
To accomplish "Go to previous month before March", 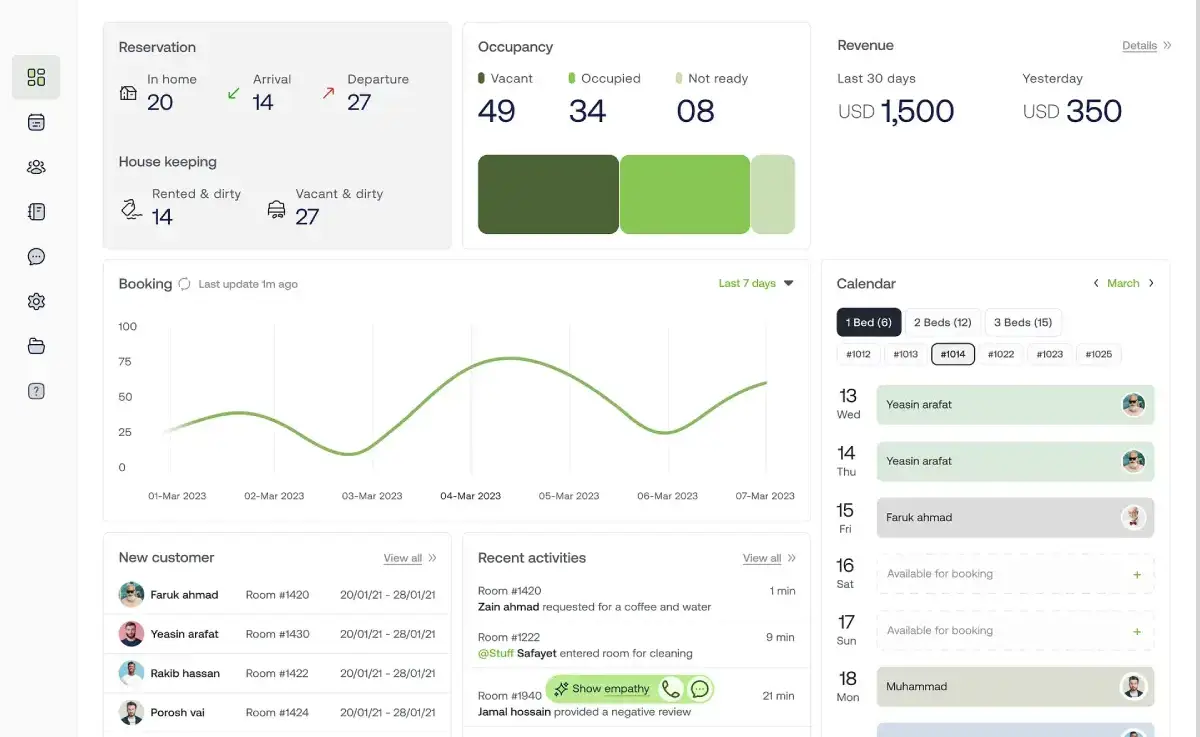I will tap(1096, 283).
